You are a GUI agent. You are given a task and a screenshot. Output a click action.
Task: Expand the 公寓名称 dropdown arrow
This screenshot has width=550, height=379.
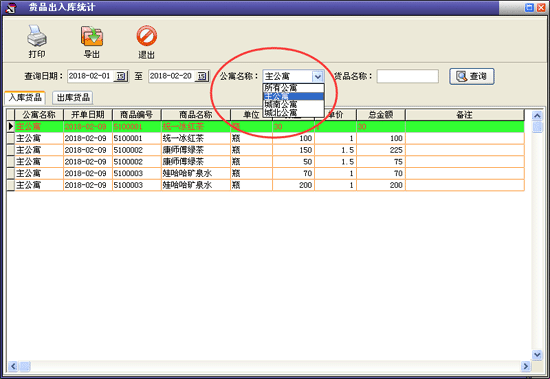click(x=317, y=76)
